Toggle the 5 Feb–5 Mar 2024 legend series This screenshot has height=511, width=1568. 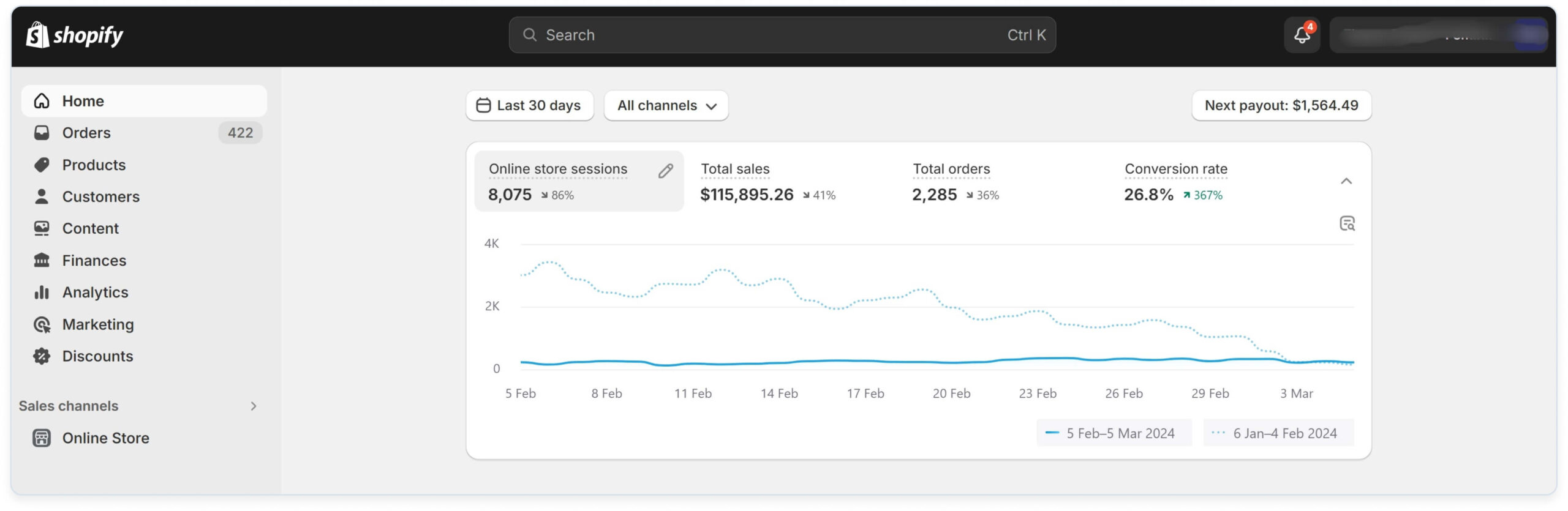click(1114, 433)
